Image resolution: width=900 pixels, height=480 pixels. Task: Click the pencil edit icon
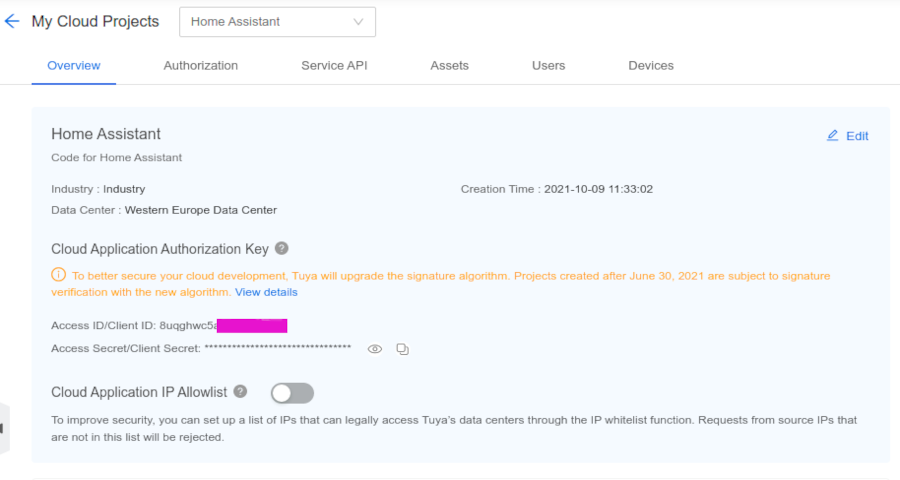(832, 136)
